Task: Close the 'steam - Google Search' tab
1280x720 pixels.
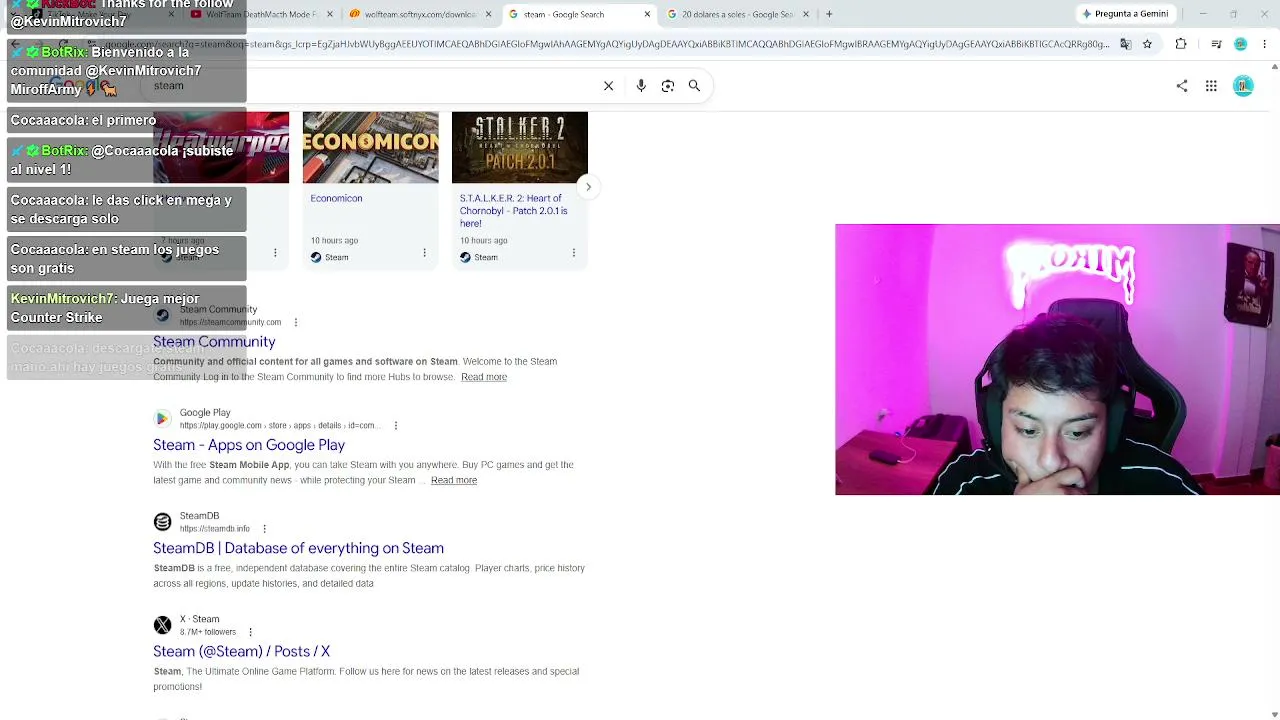Action: tap(647, 14)
